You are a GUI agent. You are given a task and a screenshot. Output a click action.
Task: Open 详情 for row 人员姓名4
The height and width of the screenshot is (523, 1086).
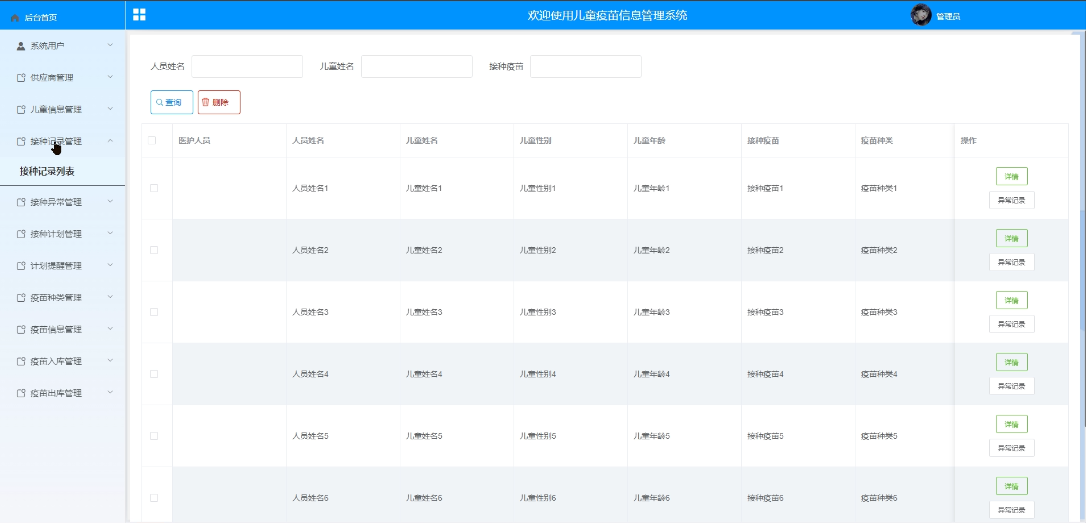point(1012,362)
